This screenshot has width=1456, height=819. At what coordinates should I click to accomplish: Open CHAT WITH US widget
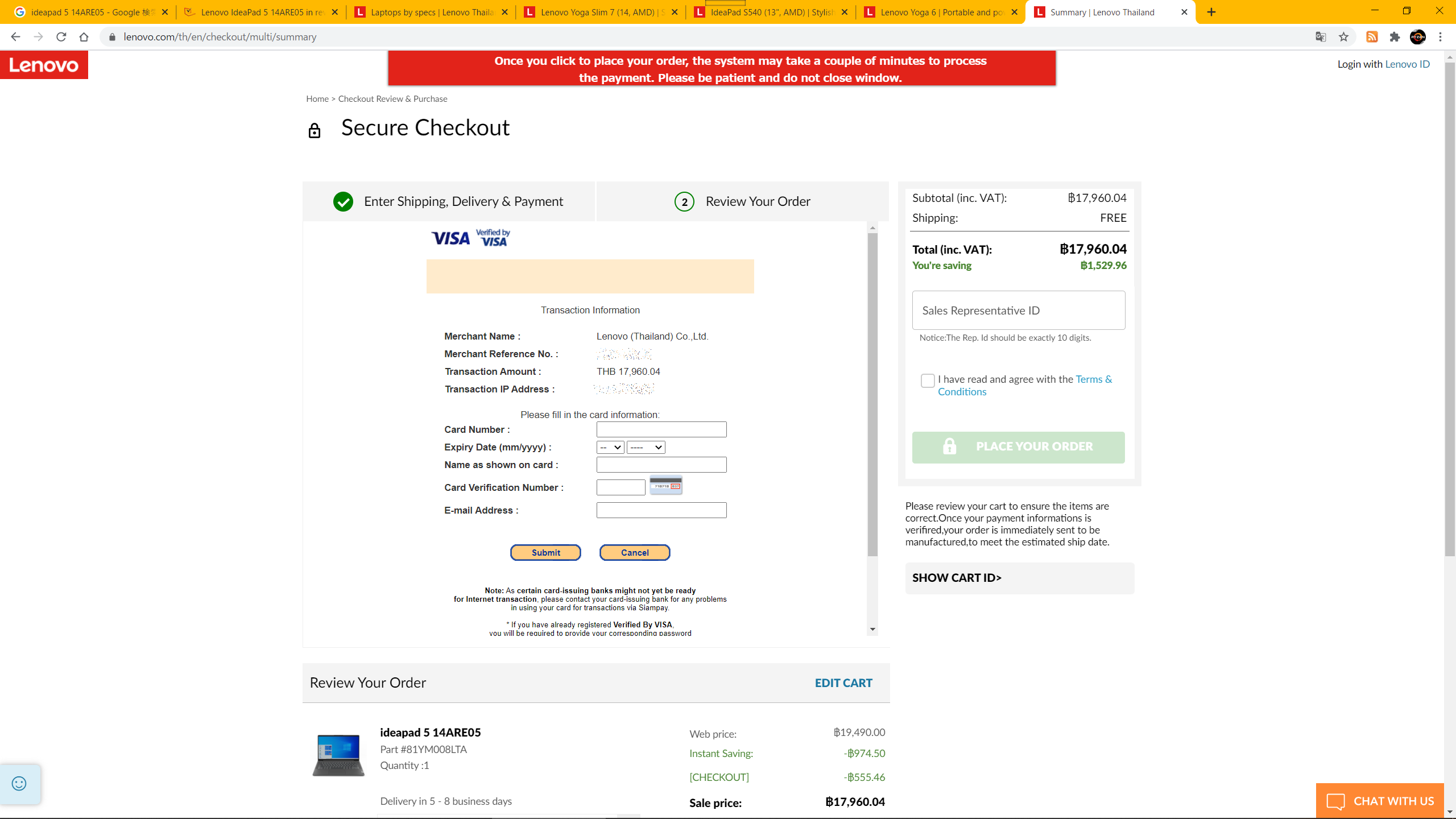(1380, 801)
